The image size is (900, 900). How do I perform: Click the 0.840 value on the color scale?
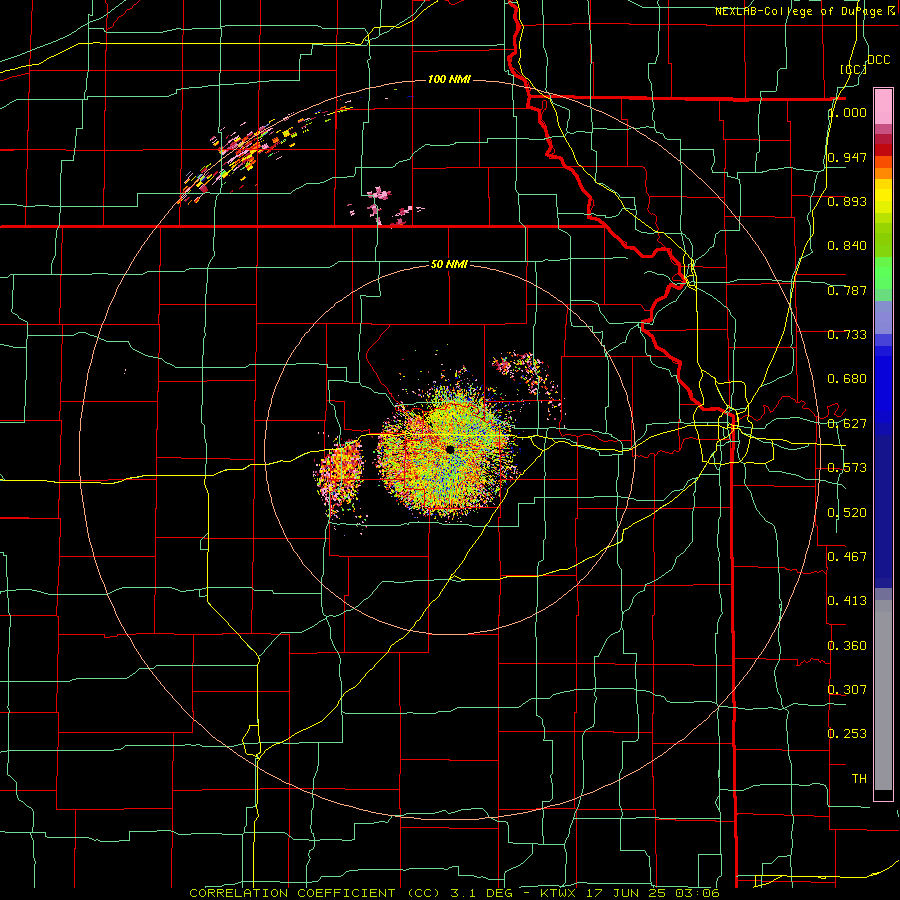[847, 246]
